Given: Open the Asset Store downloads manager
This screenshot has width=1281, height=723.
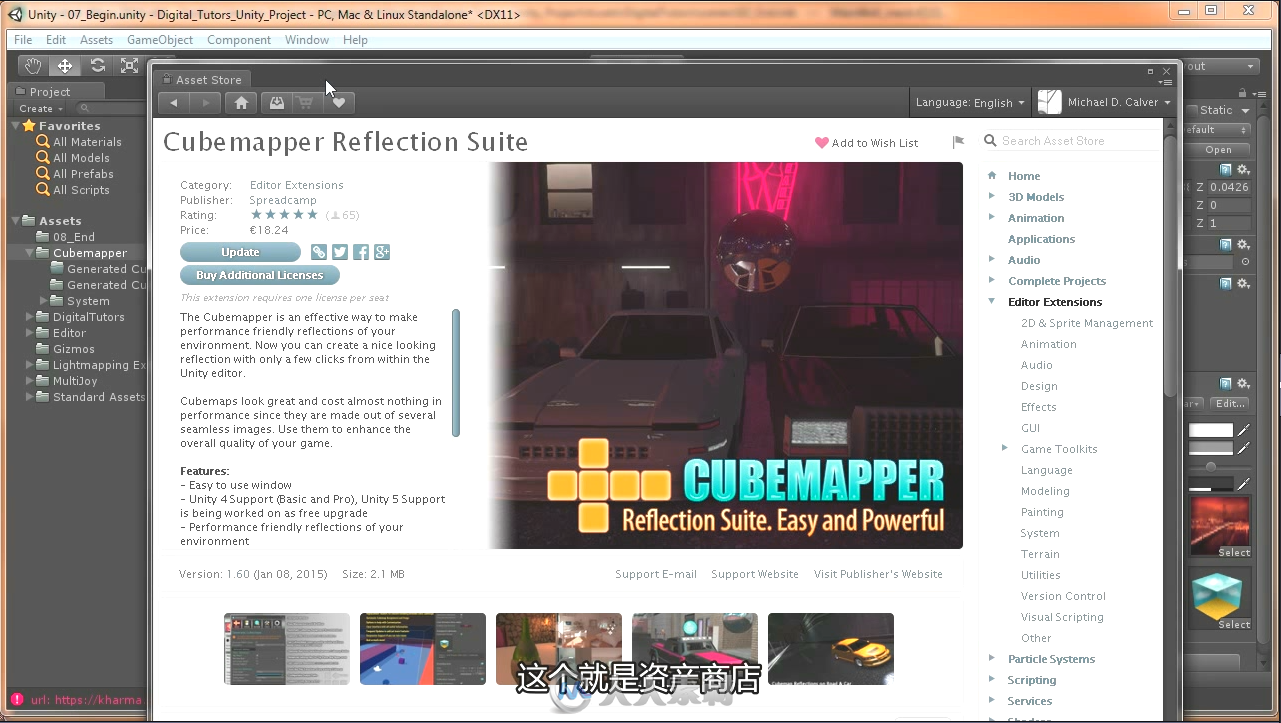Looking at the screenshot, I should coord(276,102).
